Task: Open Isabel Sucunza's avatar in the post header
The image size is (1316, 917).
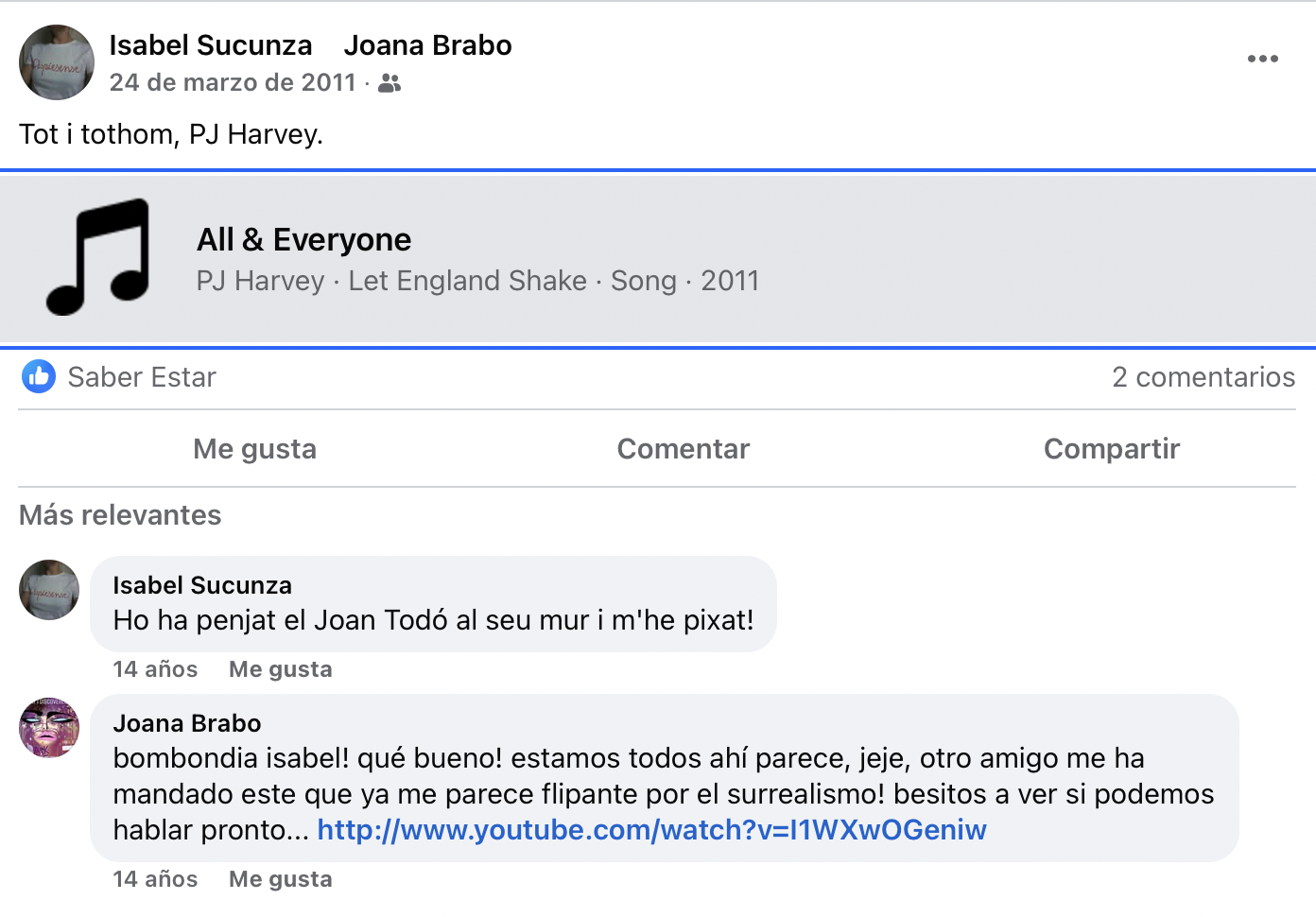Action: click(x=57, y=62)
